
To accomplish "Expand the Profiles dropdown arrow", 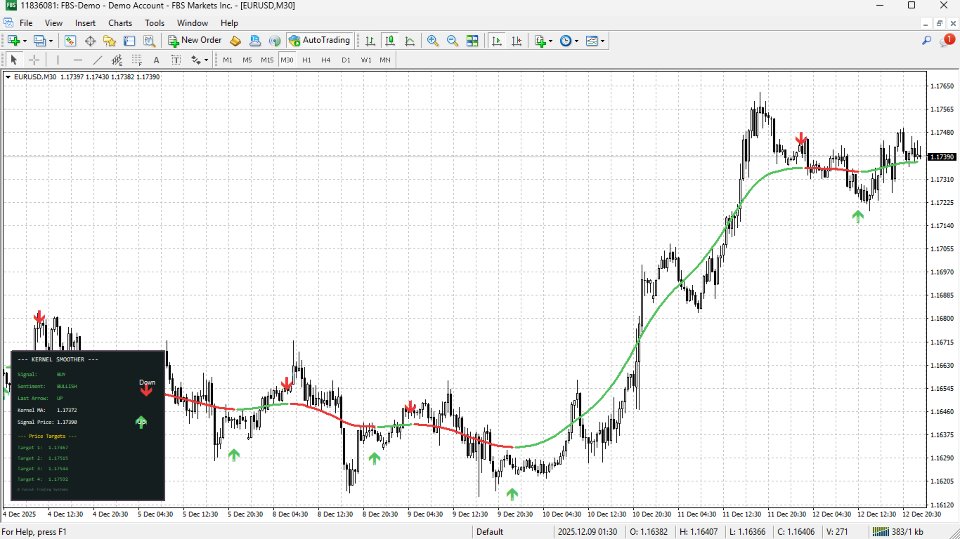I will pyautogui.click(x=50, y=41).
